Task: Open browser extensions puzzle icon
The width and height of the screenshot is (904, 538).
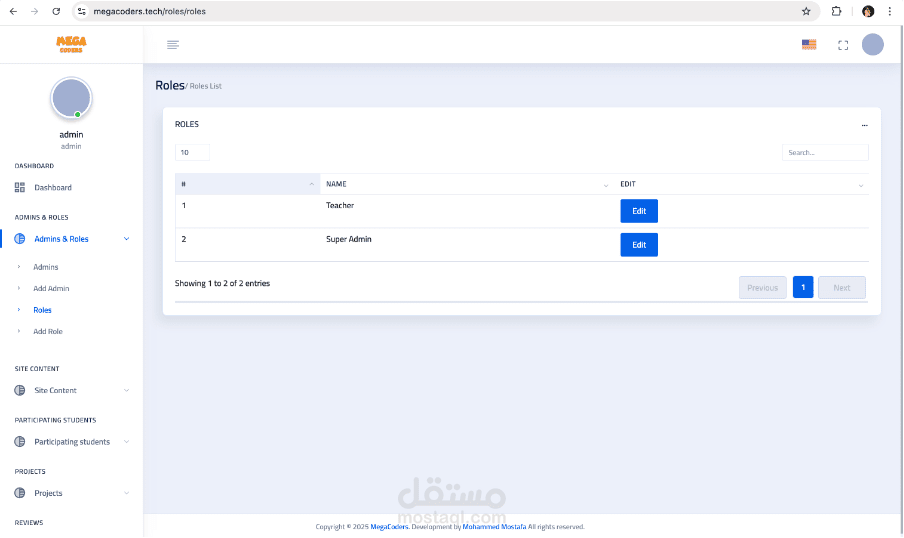Action: coord(836,12)
